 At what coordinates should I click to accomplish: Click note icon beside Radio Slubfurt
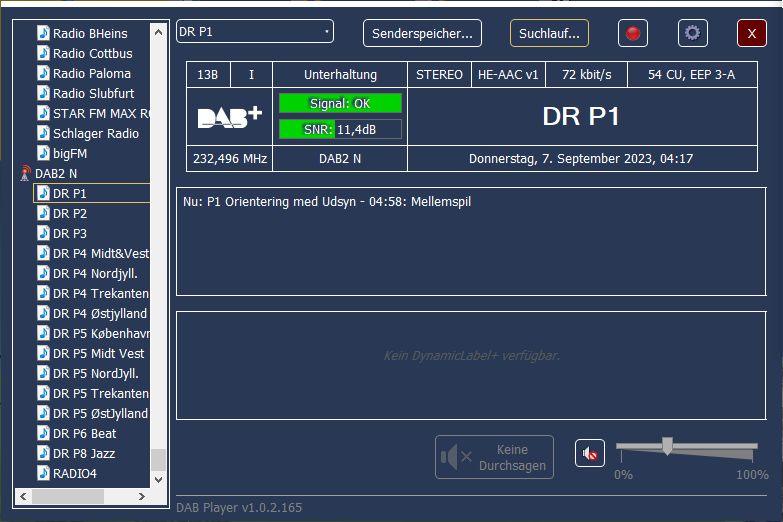(x=43, y=93)
